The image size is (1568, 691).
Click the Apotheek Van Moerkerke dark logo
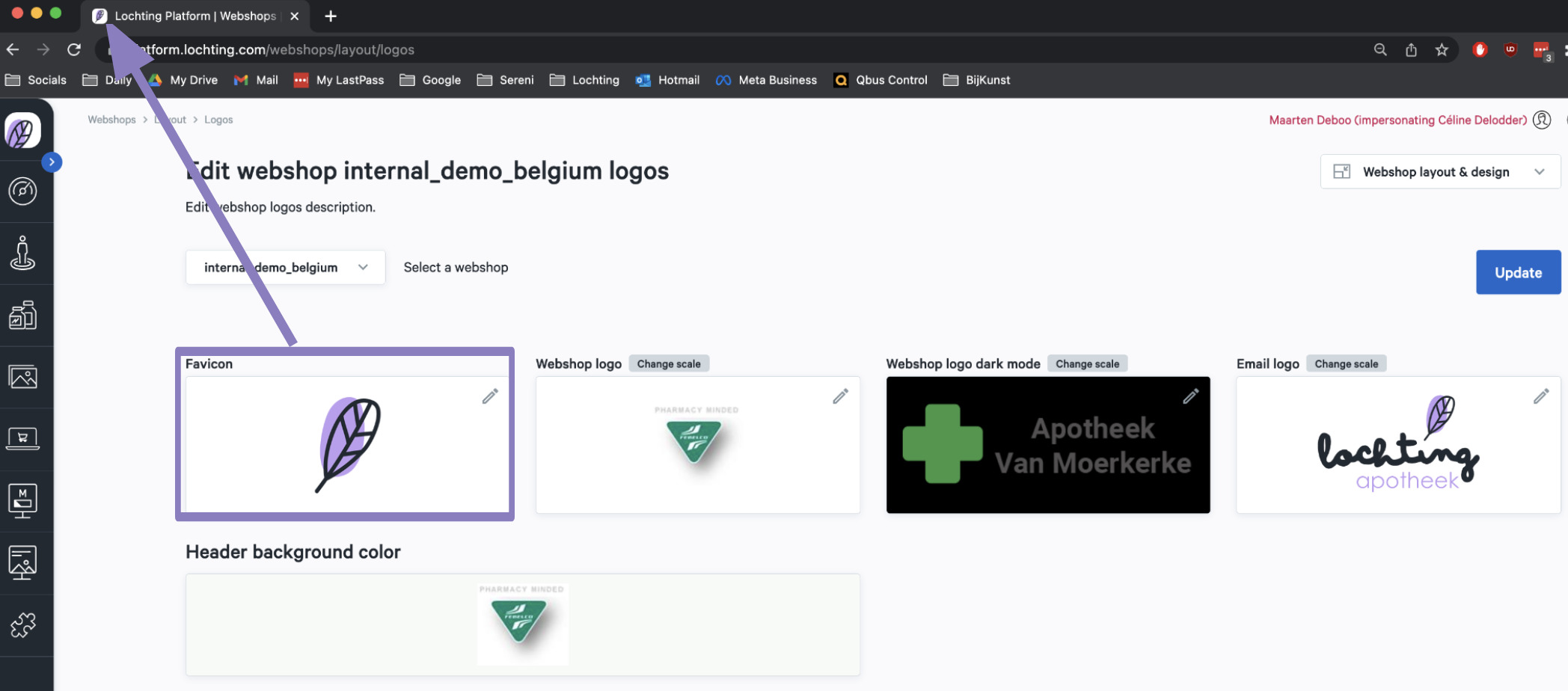pos(1047,445)
